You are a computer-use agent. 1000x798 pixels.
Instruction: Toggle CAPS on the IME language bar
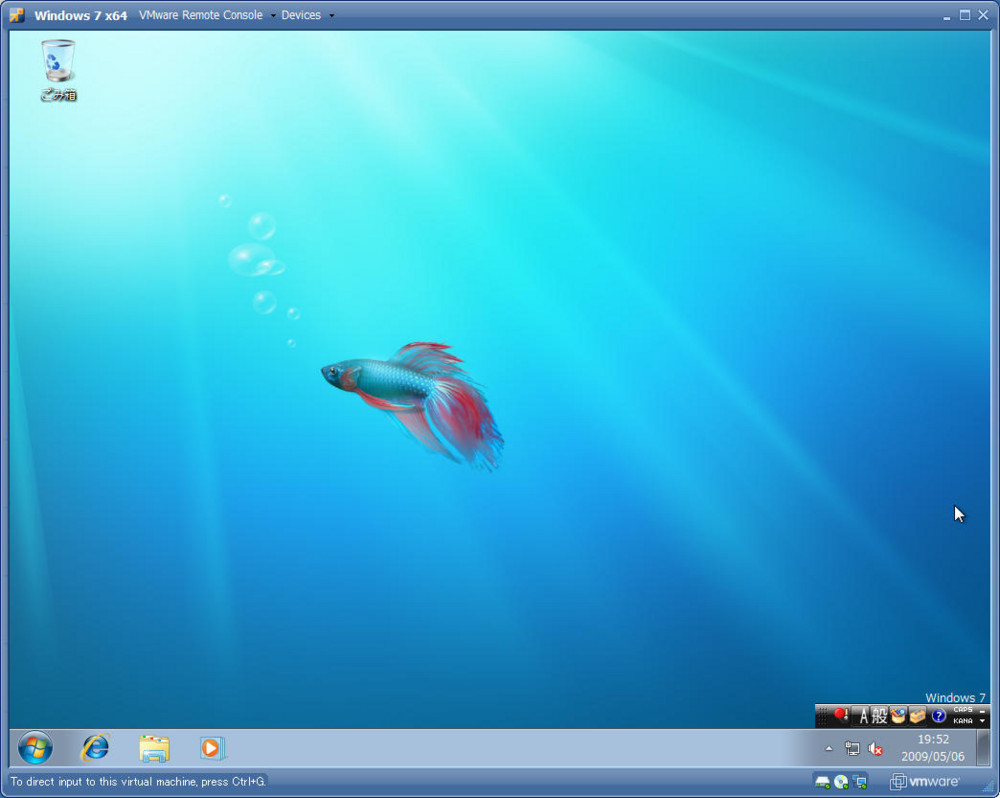point(963,709)
